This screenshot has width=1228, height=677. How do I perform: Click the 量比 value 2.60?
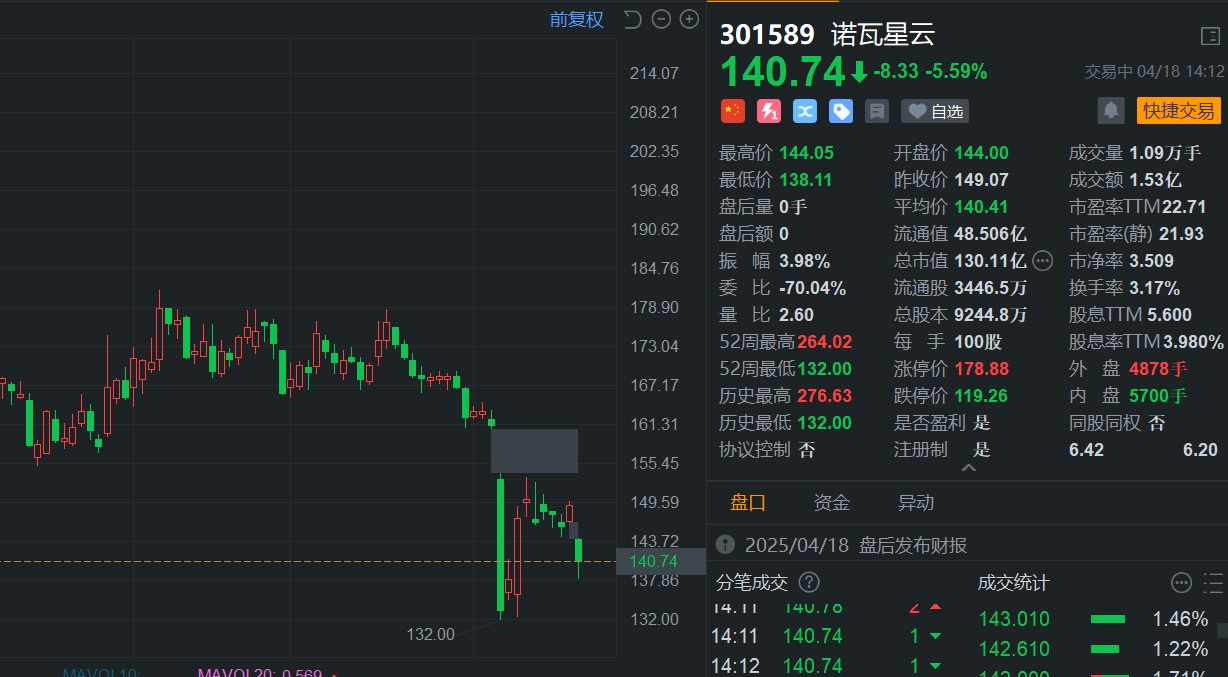(796, 314)
